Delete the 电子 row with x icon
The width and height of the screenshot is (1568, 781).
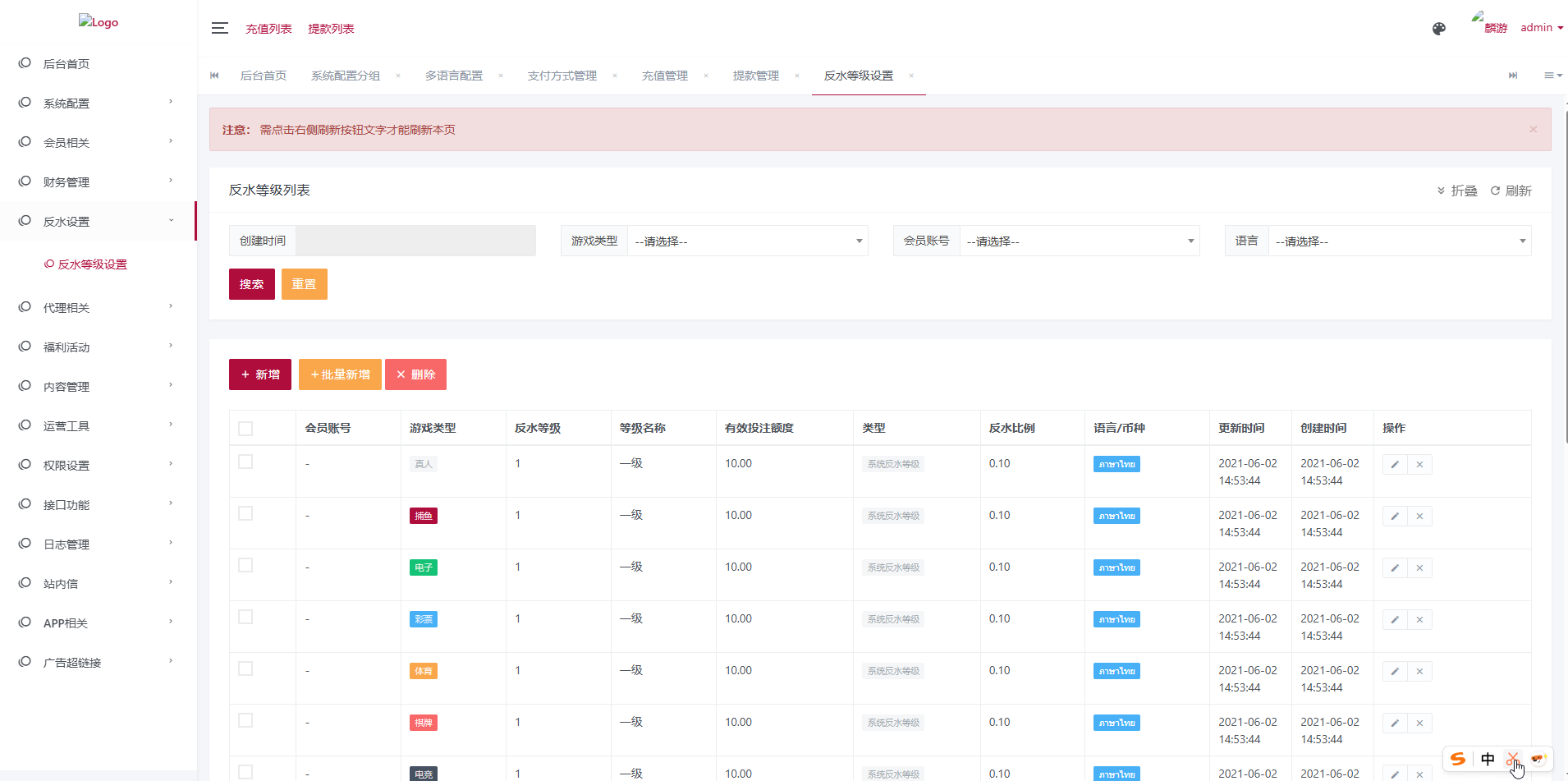pos(1419,568)
